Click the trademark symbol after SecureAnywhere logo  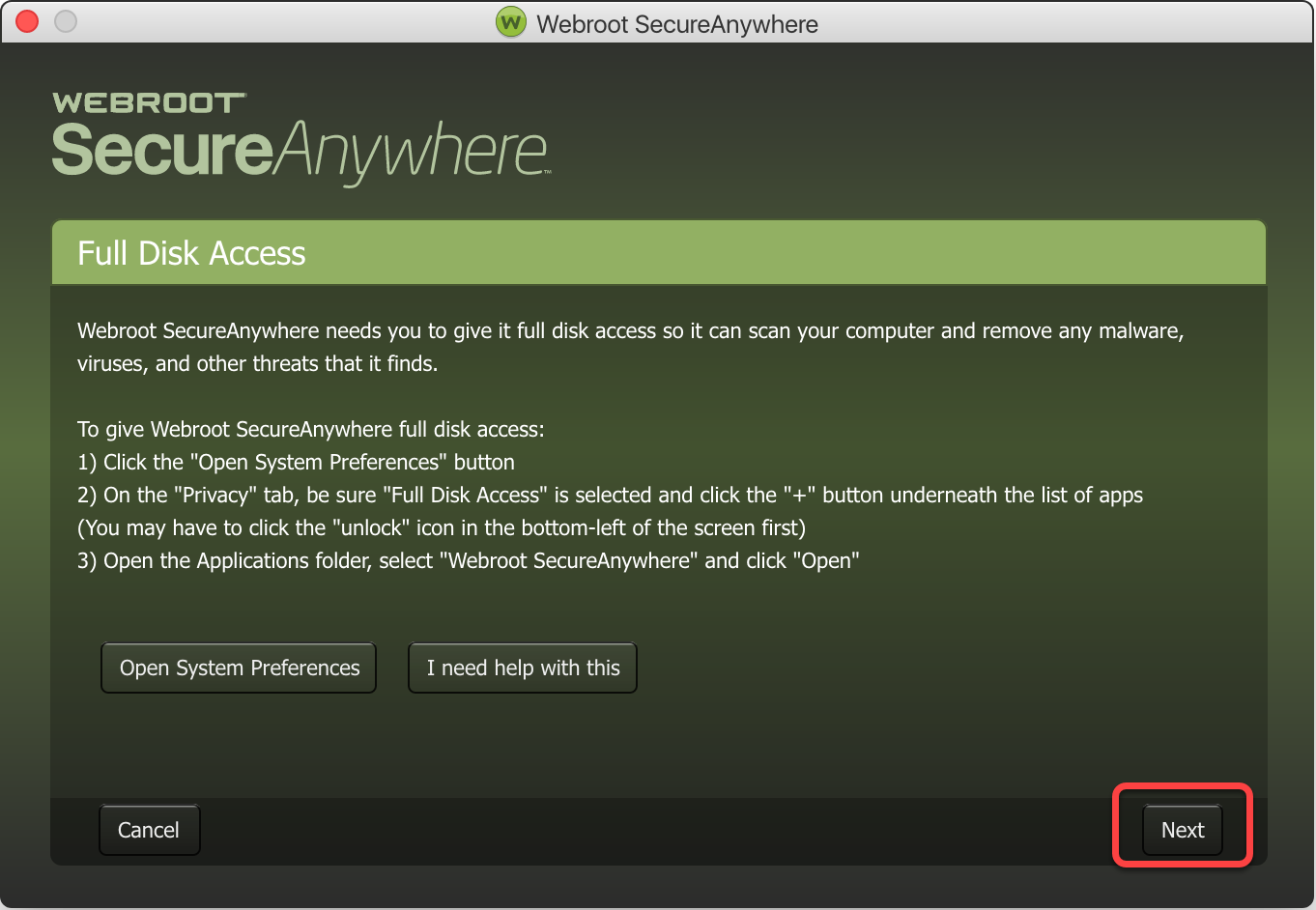(547, 172)
